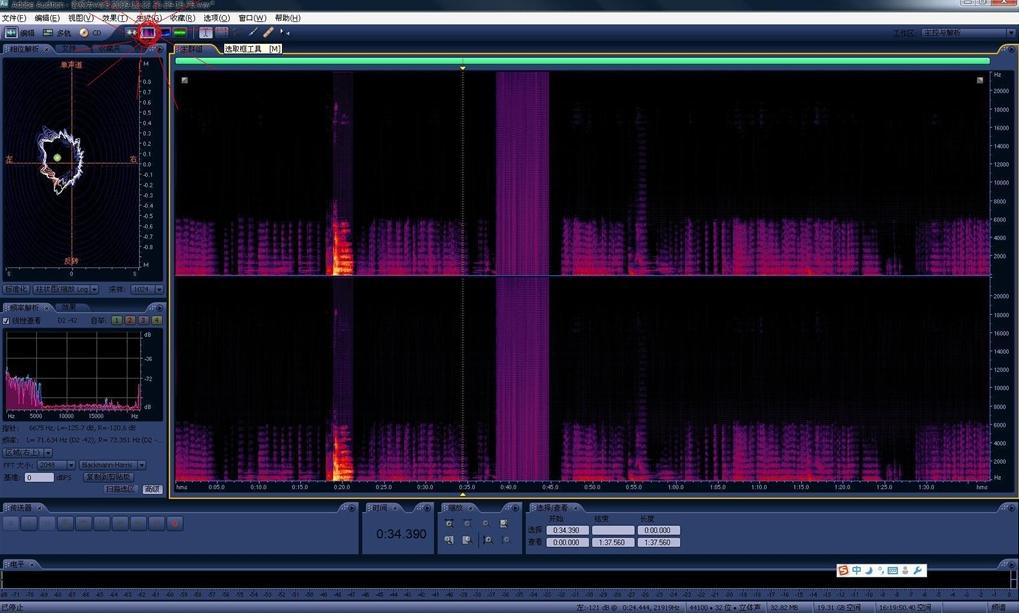Click the Stop button in transport panel
Image resolution: width=1019 pixels, height=613 pixels.
pyautogui.click(x=11, y=523)
